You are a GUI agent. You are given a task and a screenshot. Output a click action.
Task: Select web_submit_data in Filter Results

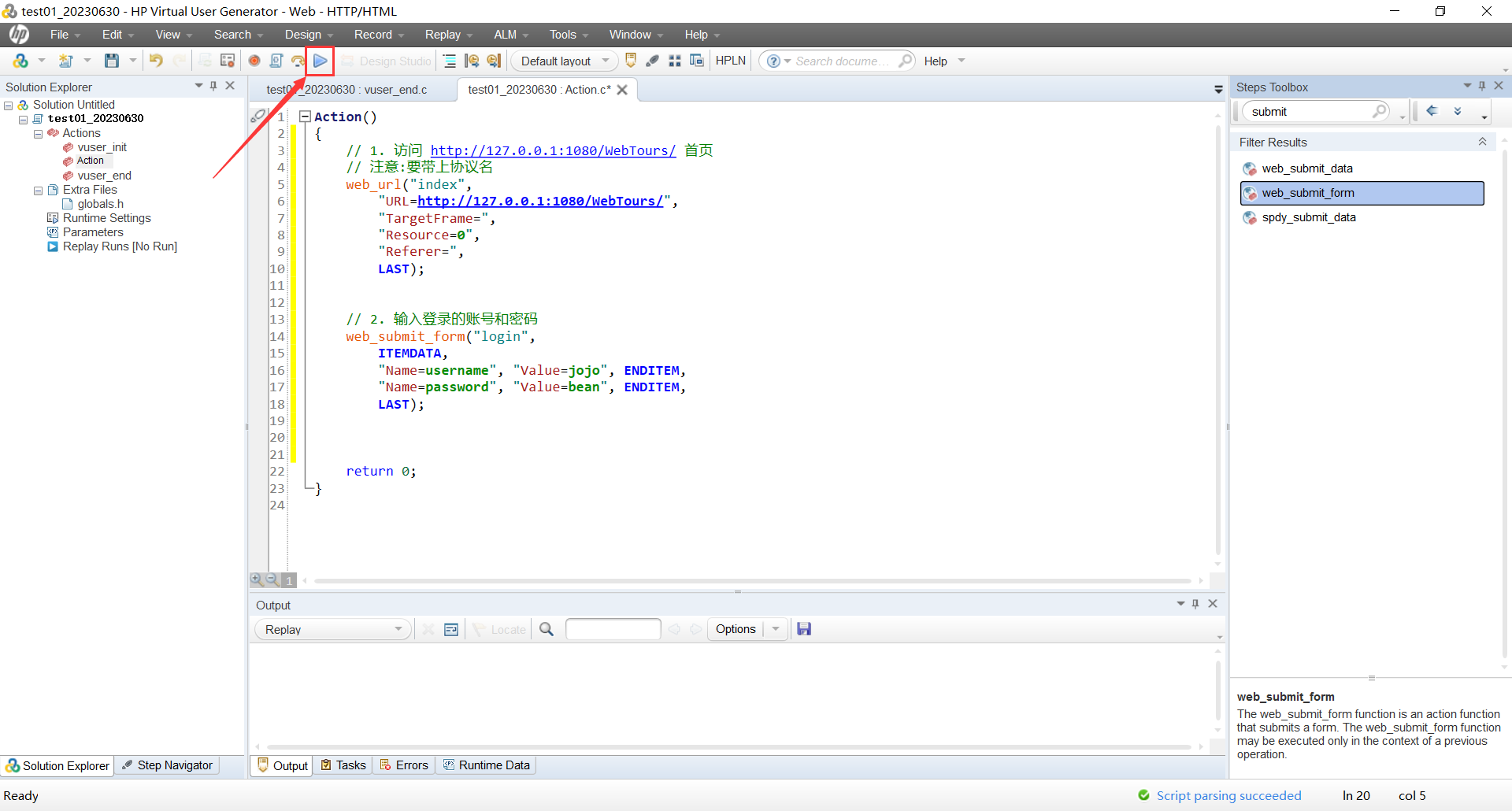1307,168
